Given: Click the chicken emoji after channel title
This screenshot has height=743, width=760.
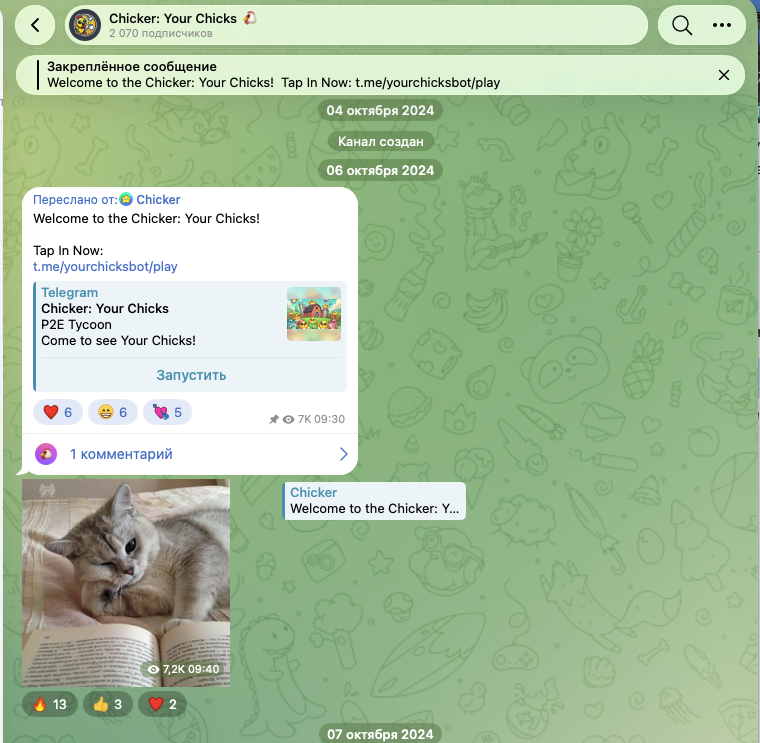Looking at the screenshot, I should point(250,18).
